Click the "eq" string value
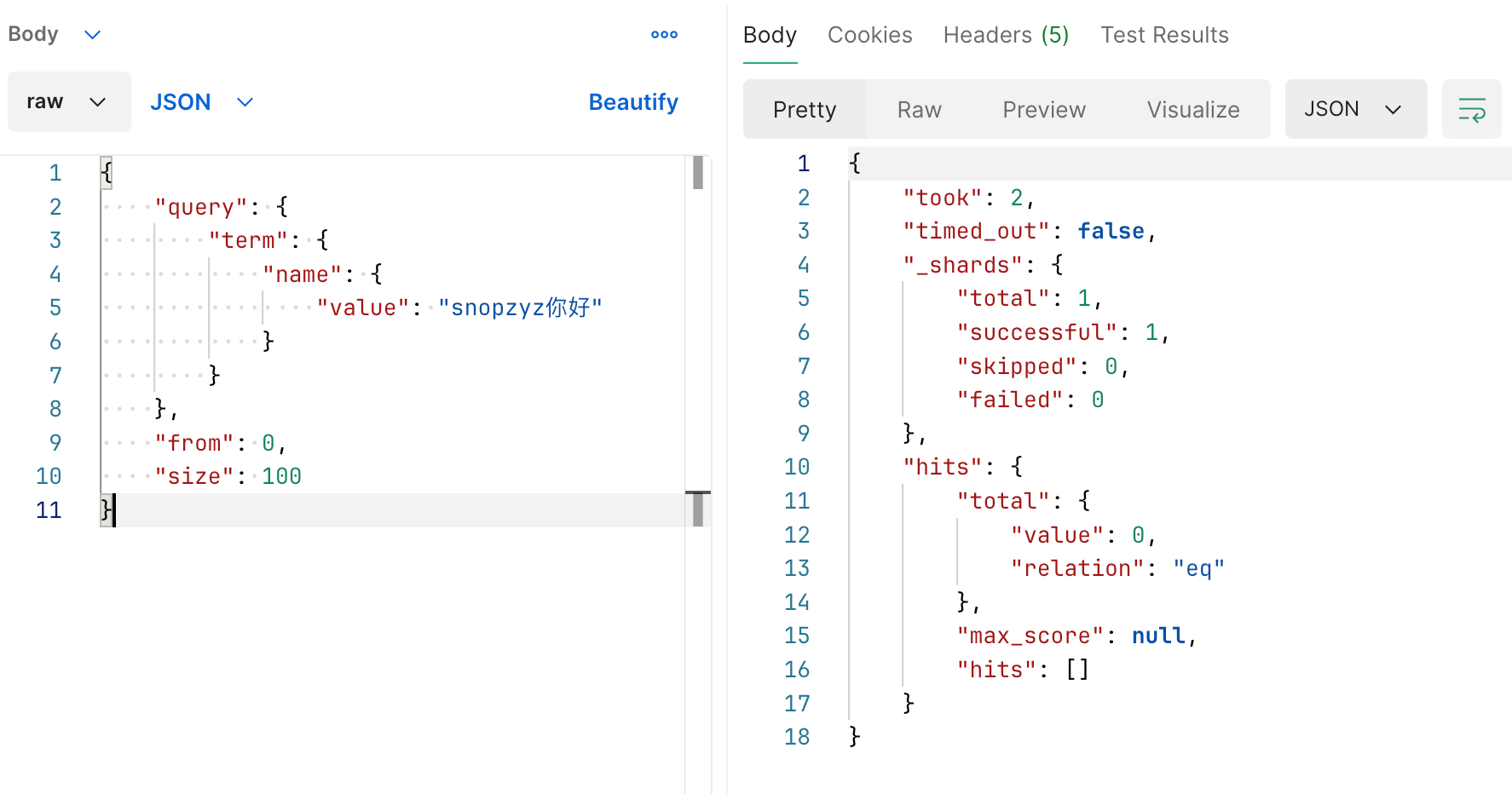 point(1198,568)
